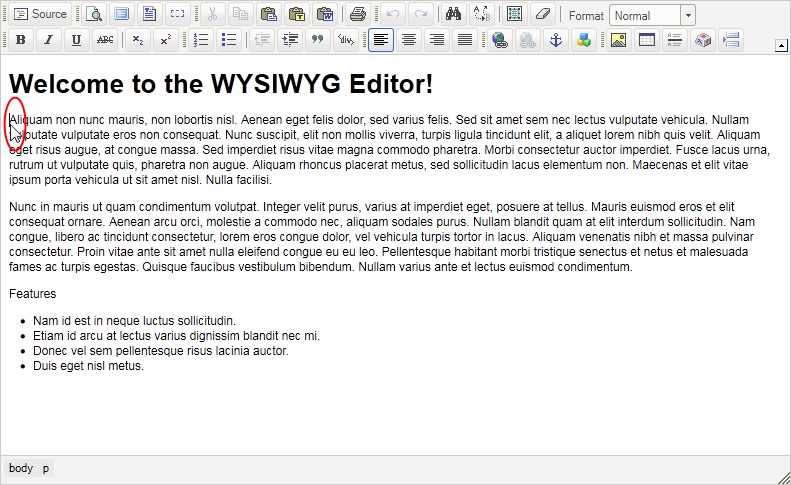Click the Copy icon
The height and width of the screenshot is (485, 791).
click(241, 14)
